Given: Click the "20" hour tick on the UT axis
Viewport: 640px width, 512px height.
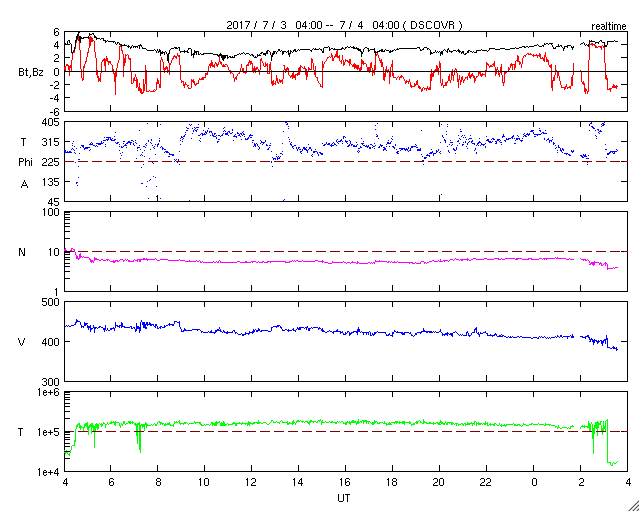Looking at the screenshot, I should click(439, 484).
